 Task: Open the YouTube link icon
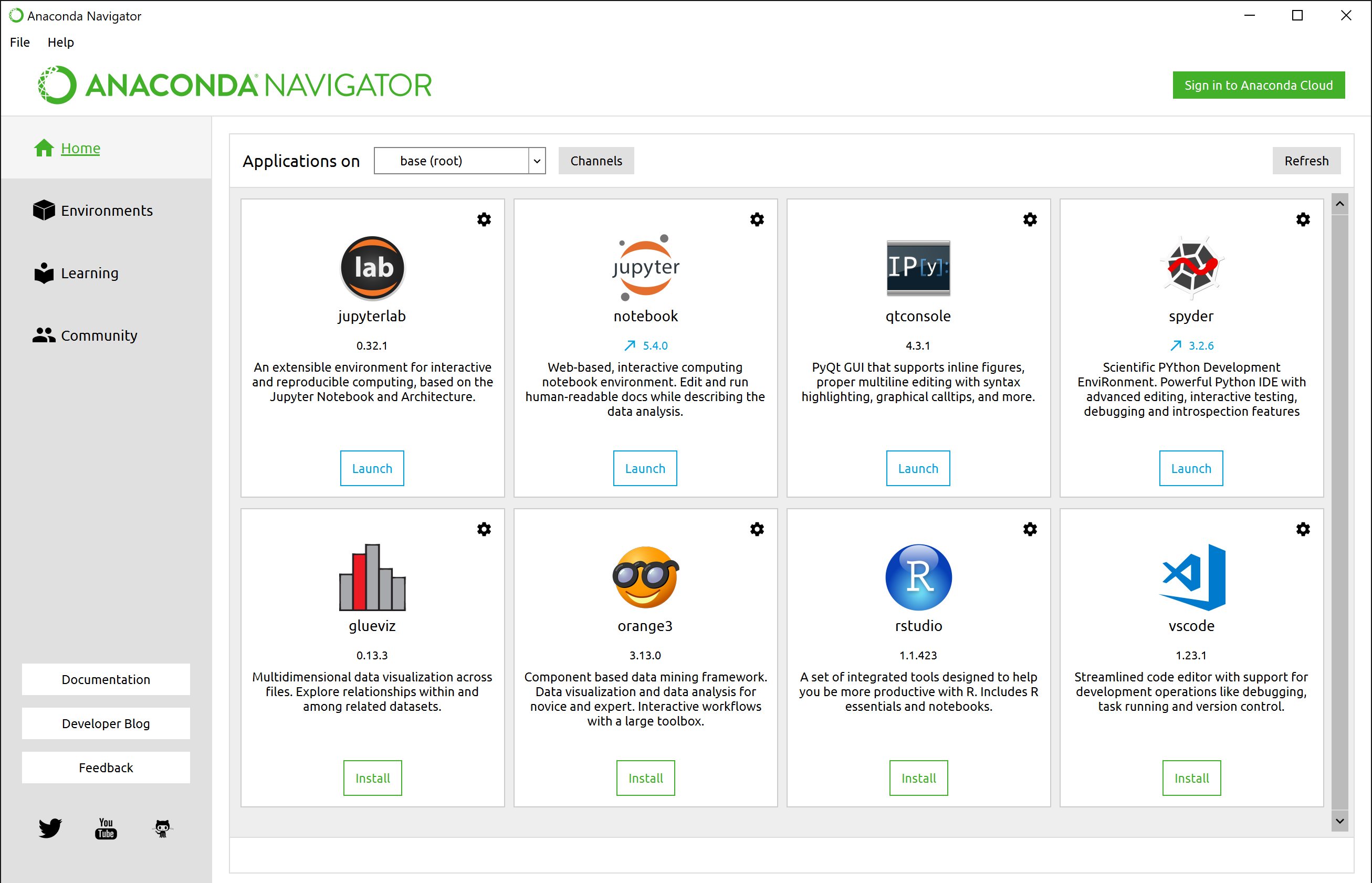[x=106, y=828]
